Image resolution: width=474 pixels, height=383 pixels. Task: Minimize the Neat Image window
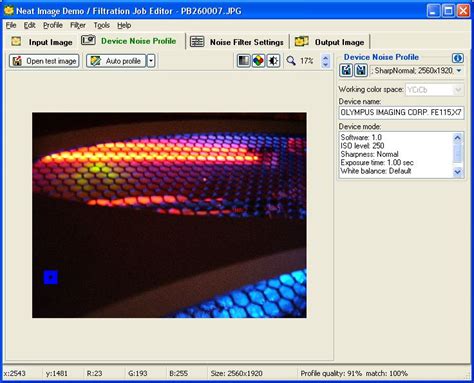(433, 11)
